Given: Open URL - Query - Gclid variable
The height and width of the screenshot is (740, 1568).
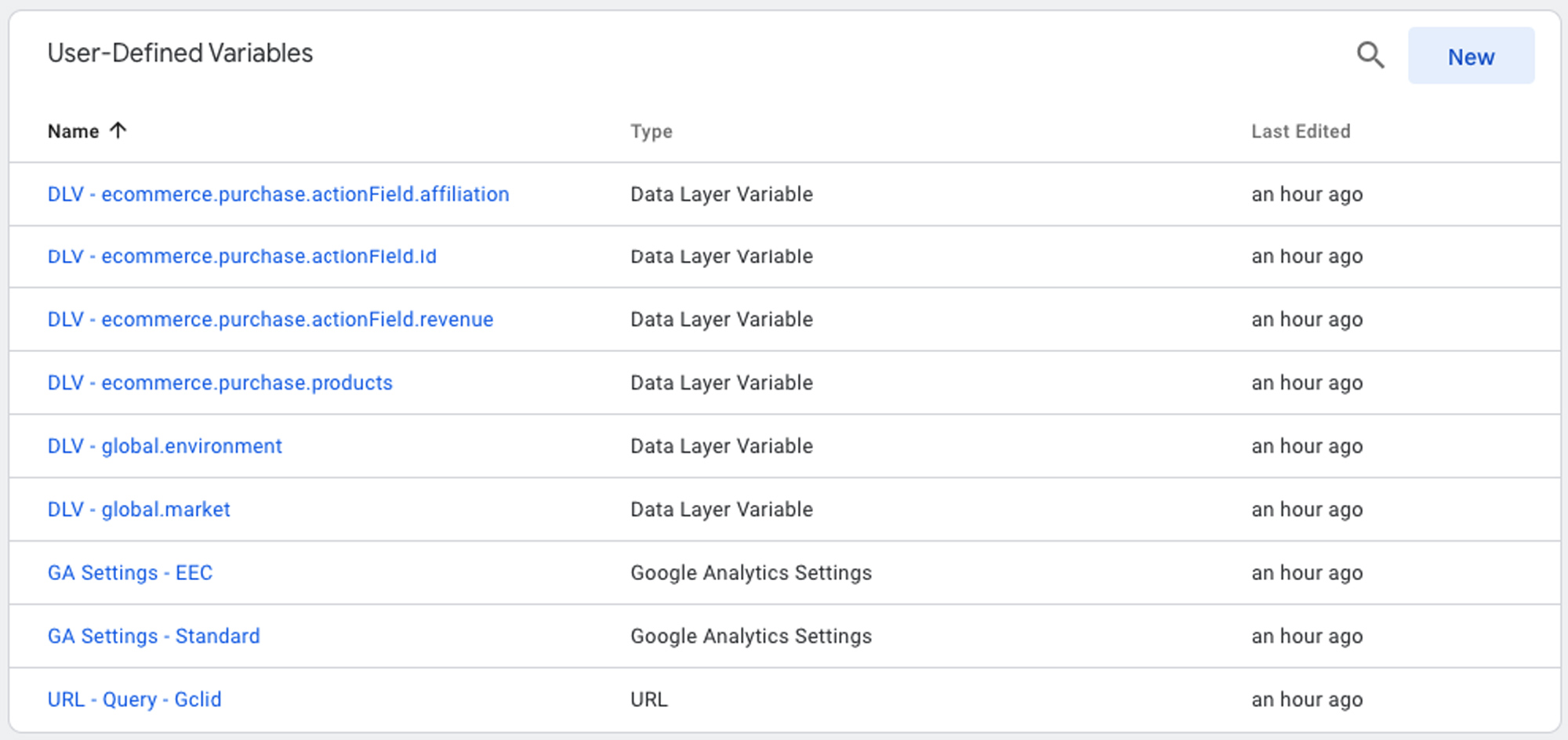Looking at the screenshot, I should (x=135, y=699).
